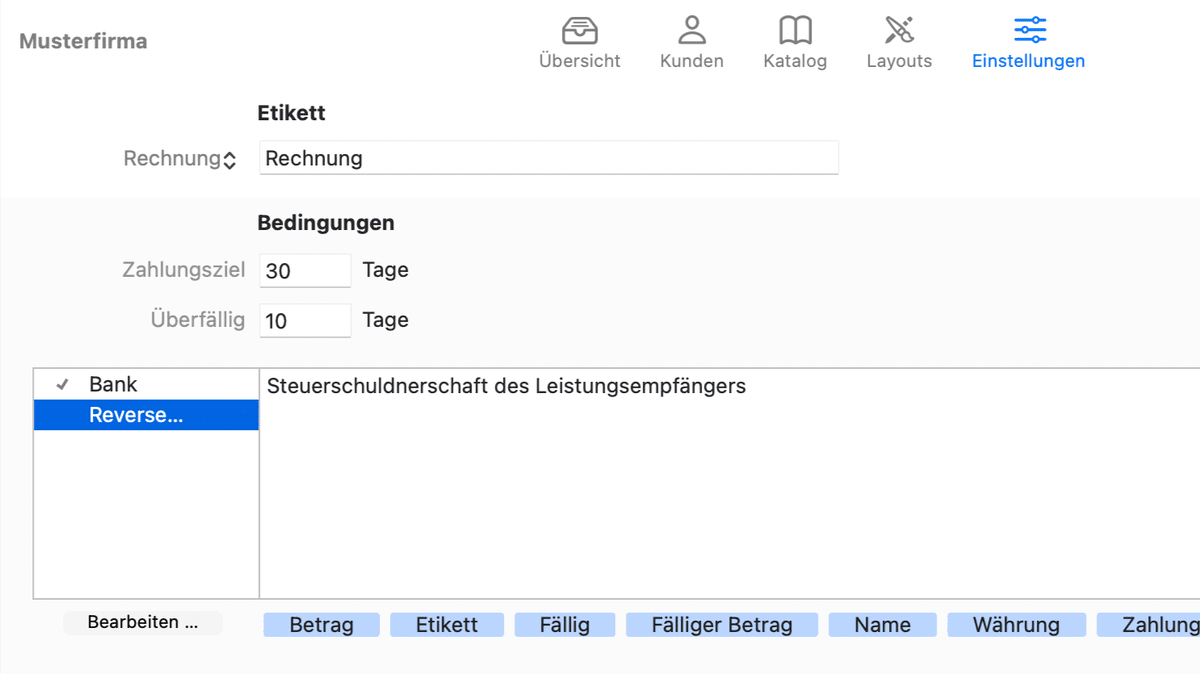Screen dimensions: 1200x674
Task: Open the Übersicht inbox tray icon
Action: tap(579, 31)
